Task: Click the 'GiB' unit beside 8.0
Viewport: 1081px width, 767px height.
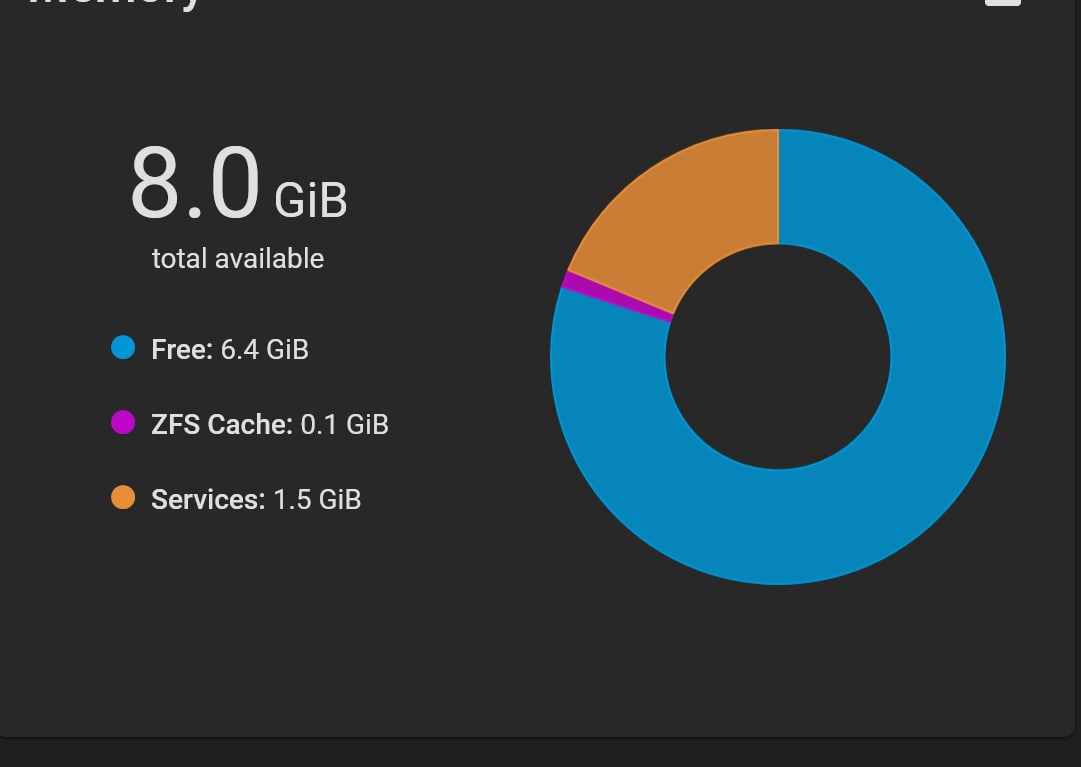Action: 311,201
